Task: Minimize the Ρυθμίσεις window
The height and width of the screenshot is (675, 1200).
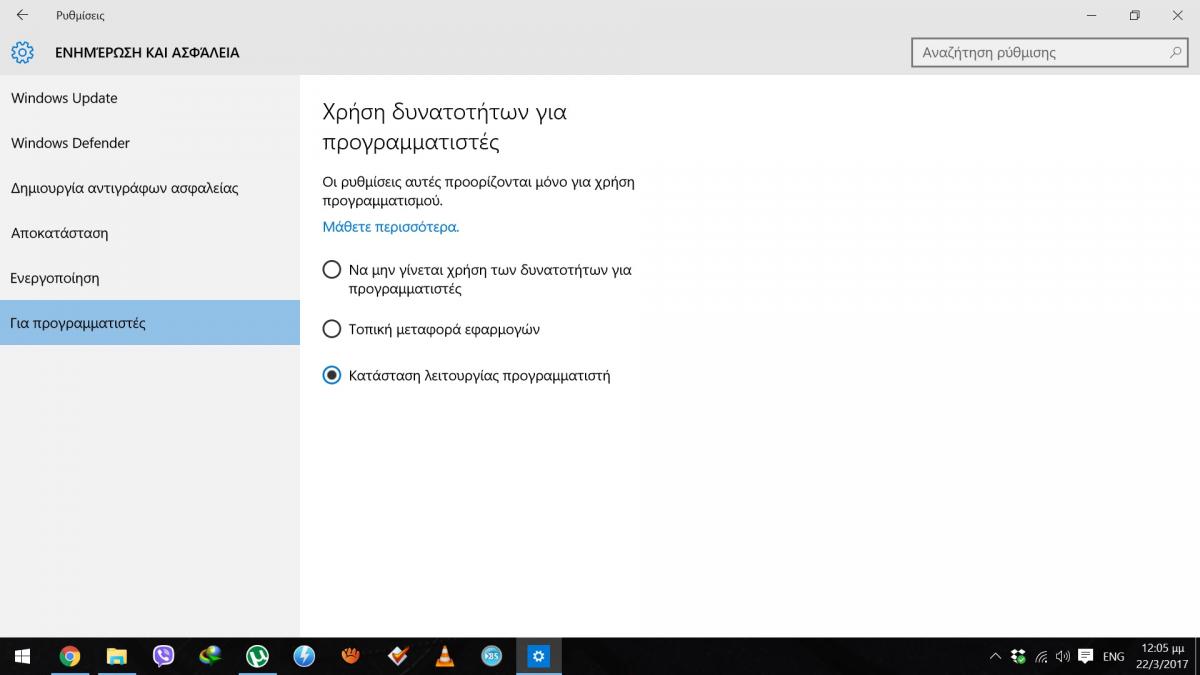Action: coord(1089,15)
